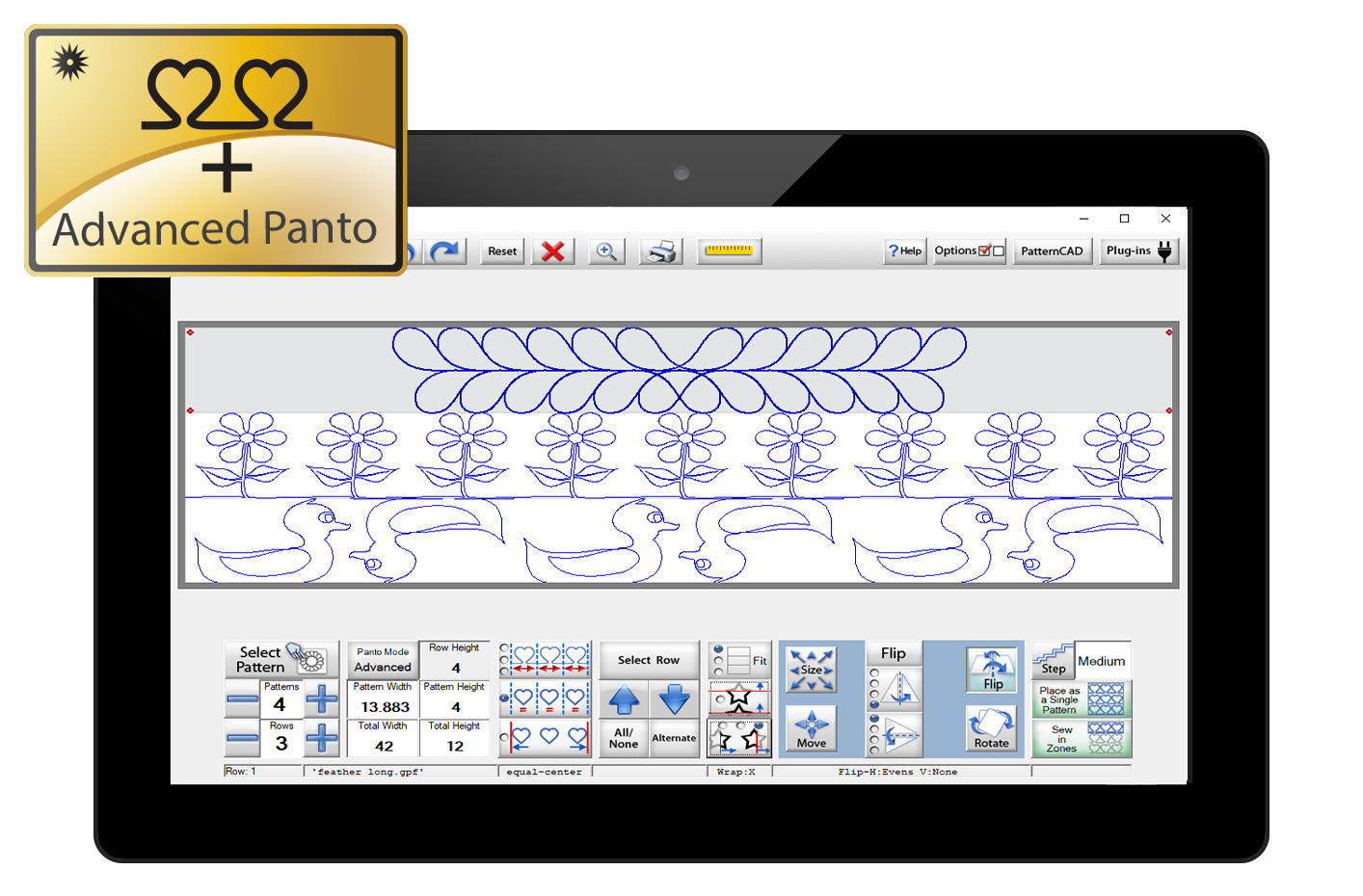
Task: Click the blue up arrow row selector
Action: [624, 700]
